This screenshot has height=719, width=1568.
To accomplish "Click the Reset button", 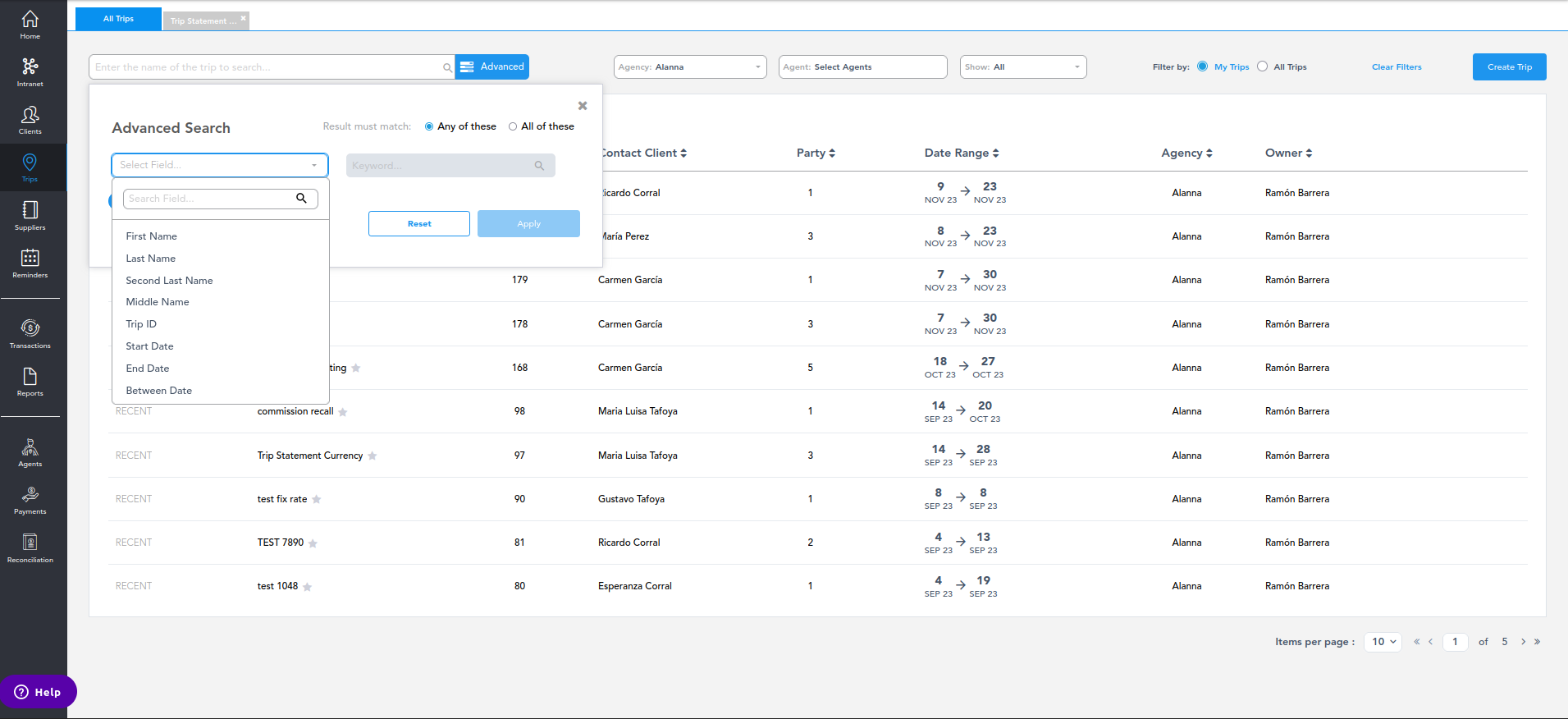I will coord(419,223).
